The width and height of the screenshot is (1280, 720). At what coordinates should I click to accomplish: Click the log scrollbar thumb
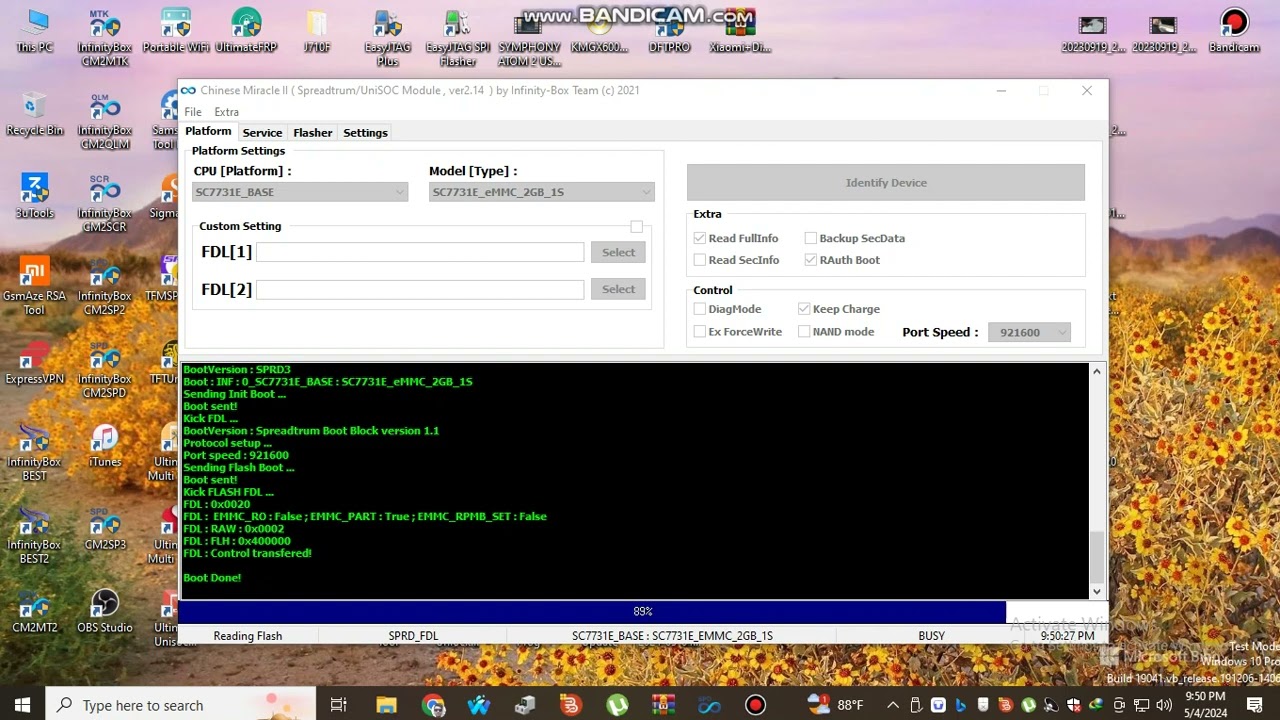coord(1097,557)
